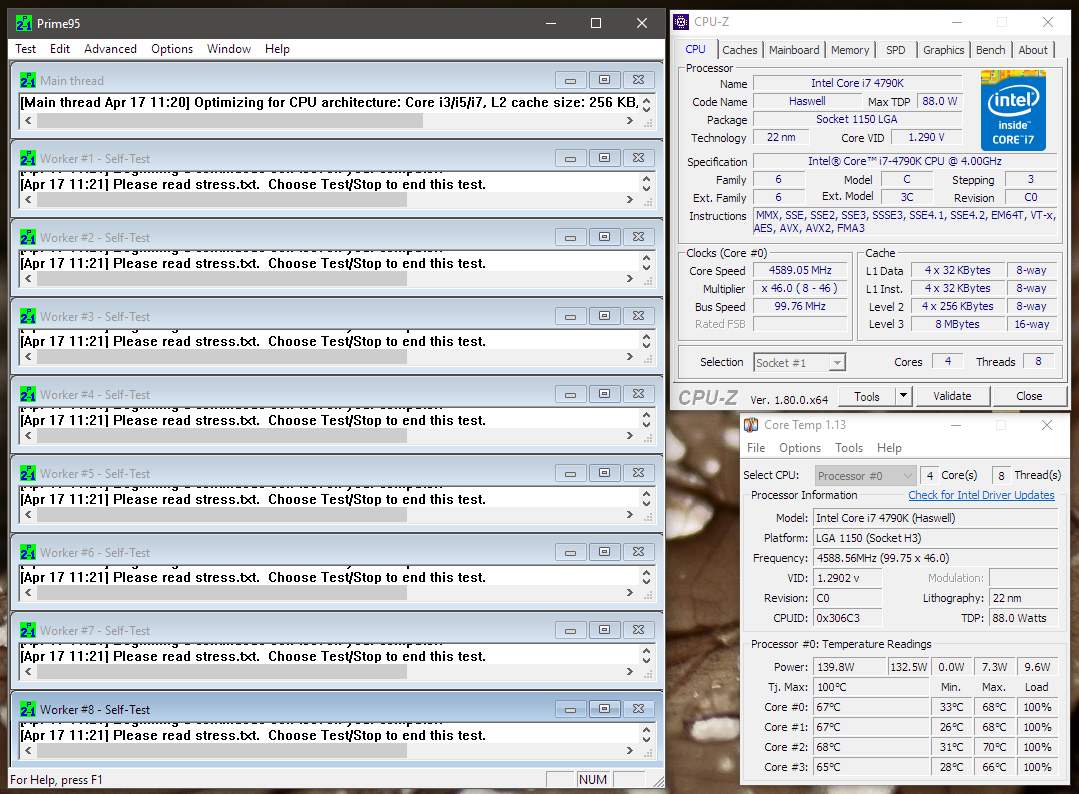Open the Help menu in Prime95

(277, 49)
